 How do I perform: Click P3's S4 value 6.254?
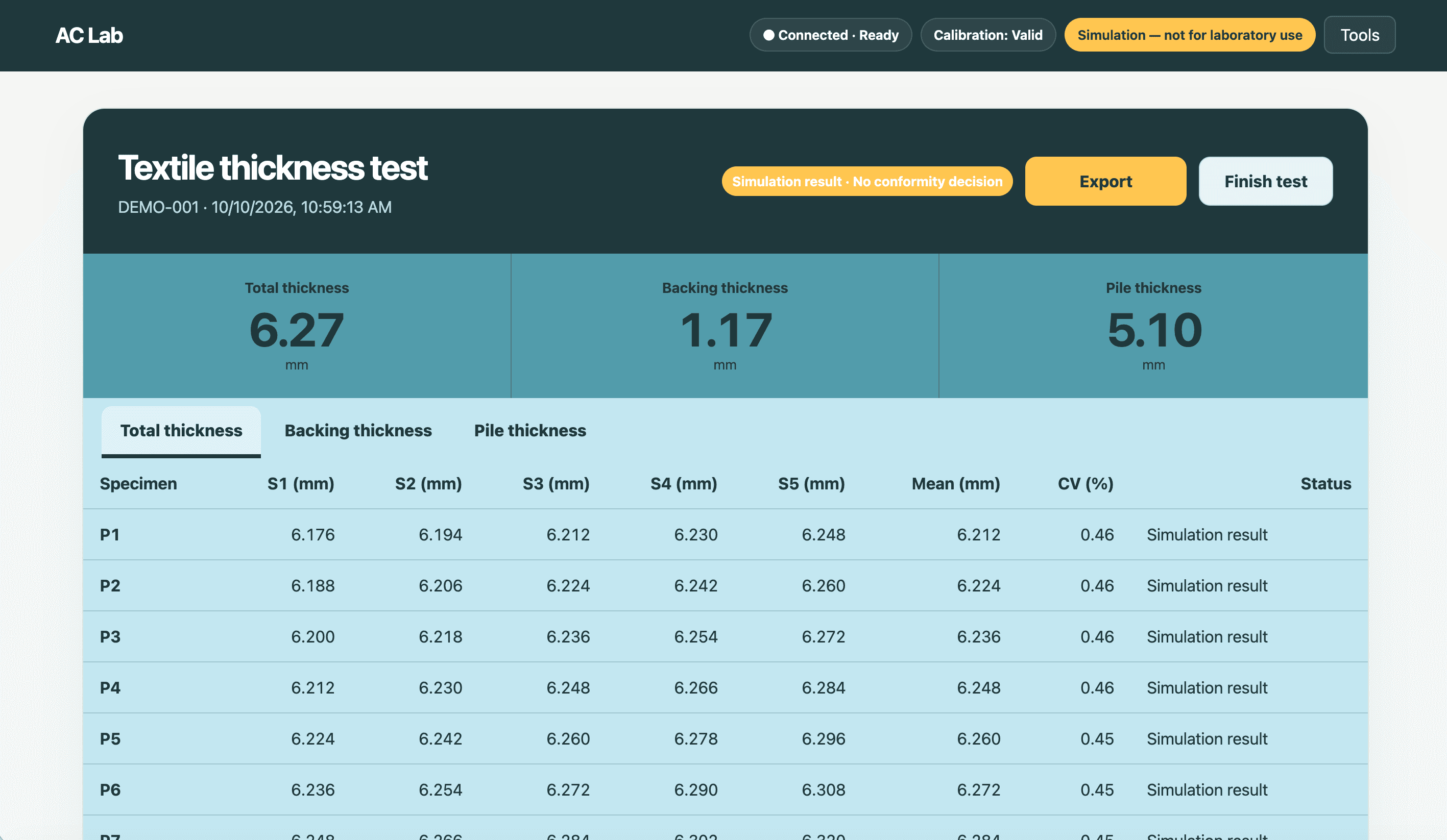tap(696, 637)
